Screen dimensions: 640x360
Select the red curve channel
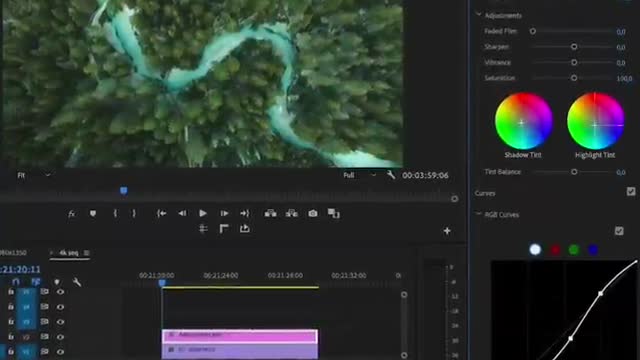click(x=555, y=249)
